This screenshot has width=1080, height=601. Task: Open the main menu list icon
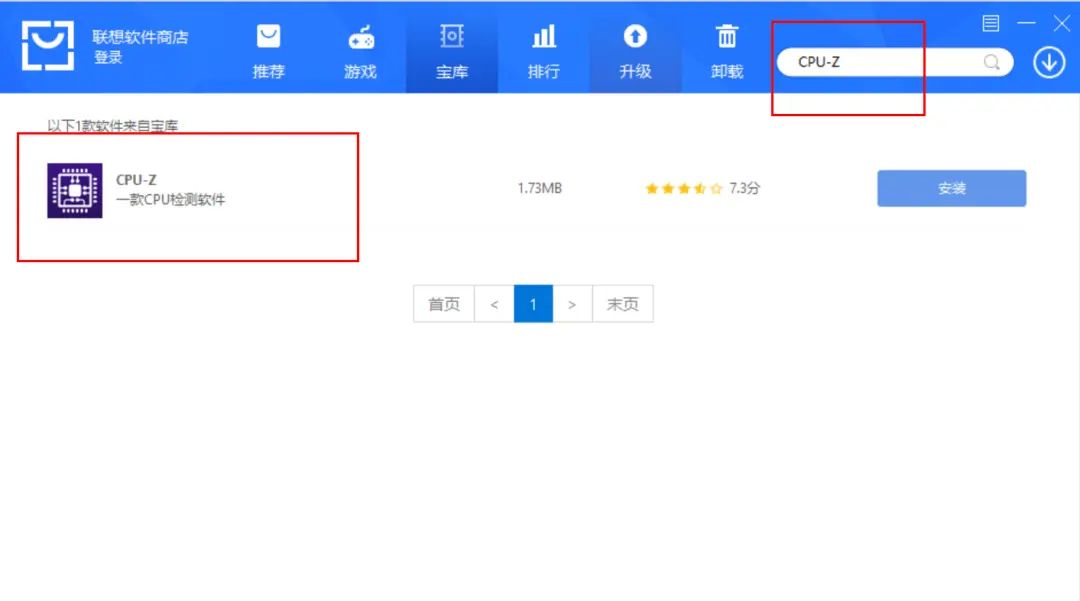pyautogui.click(x=990, y=23)
